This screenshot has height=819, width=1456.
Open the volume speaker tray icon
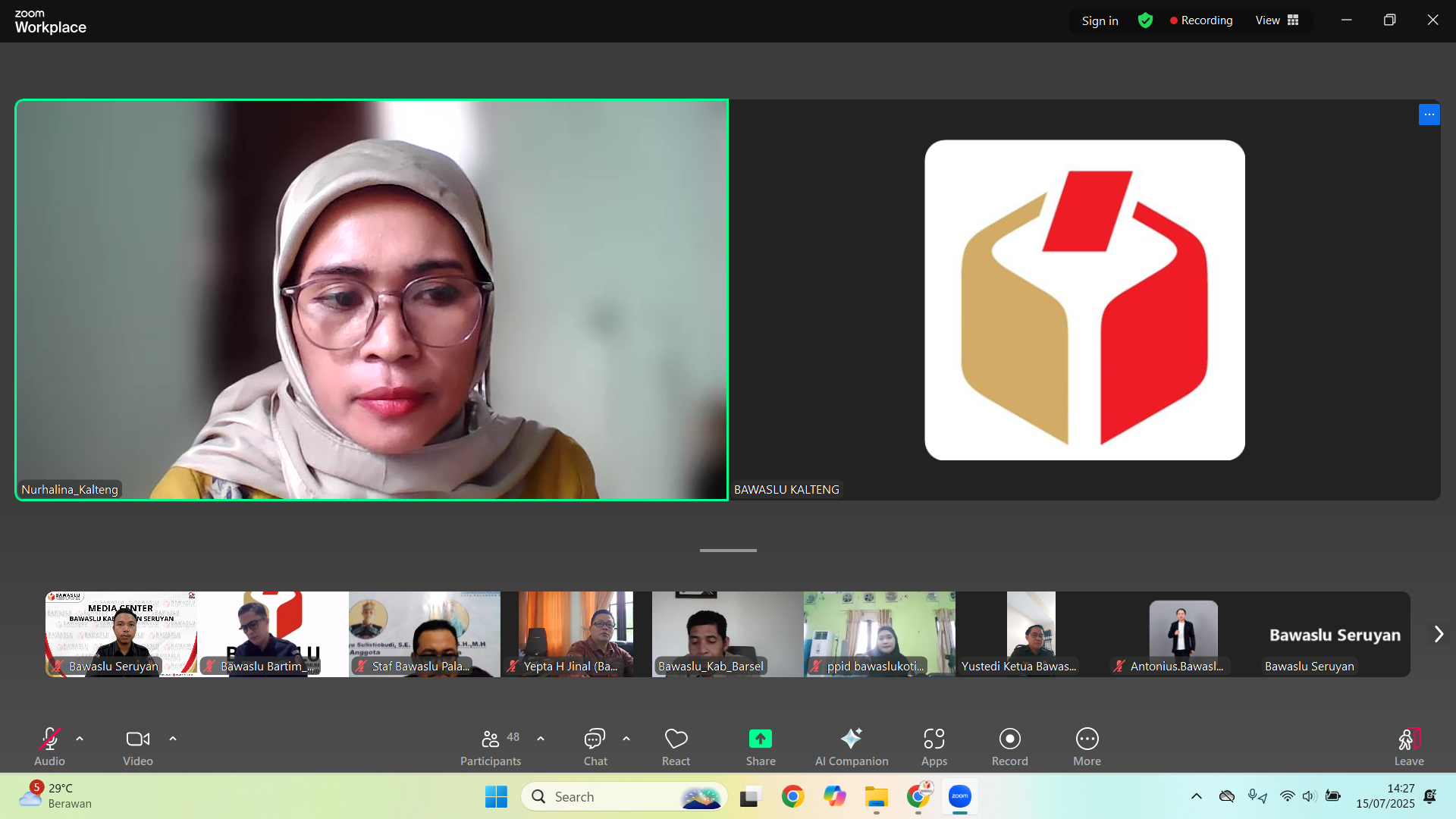1309,796
